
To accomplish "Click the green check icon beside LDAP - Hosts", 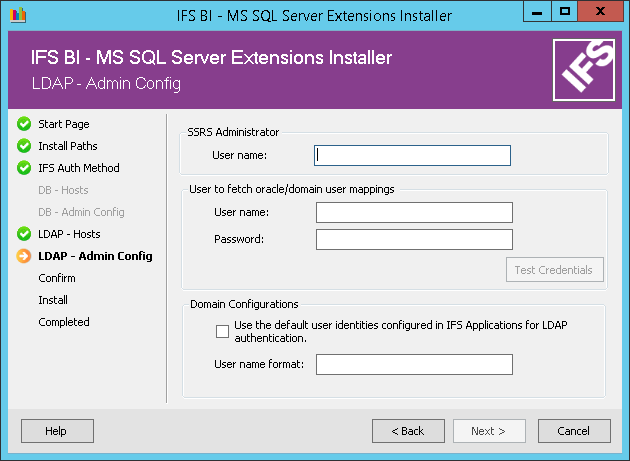I will tap(24, 234).
